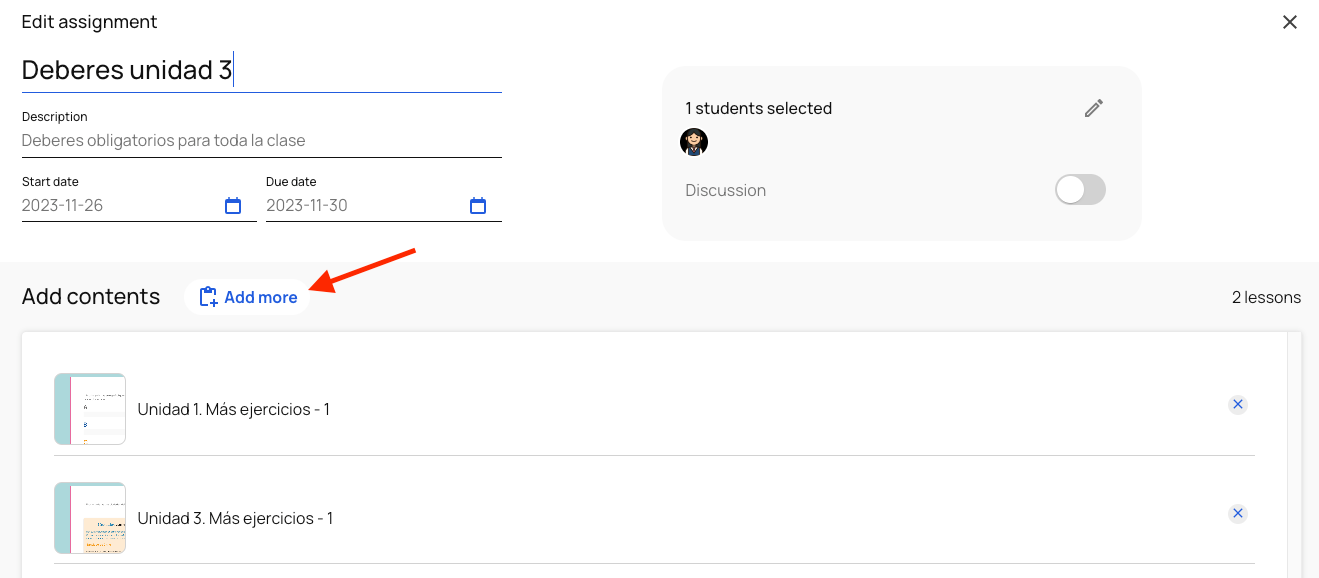Open the Unidad 3 lesson thumbnail

pyautogui.click(x=90, y=518)
